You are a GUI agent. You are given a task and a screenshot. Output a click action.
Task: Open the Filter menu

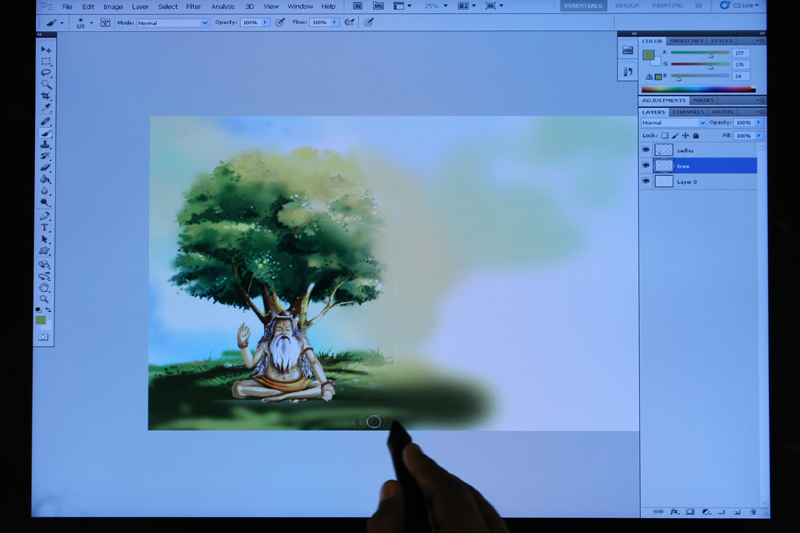click(193, 6)
